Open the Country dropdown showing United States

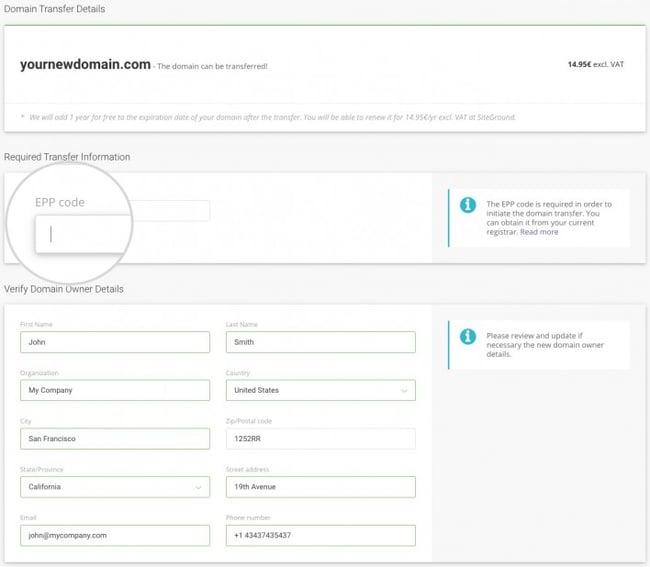(320, 390)
